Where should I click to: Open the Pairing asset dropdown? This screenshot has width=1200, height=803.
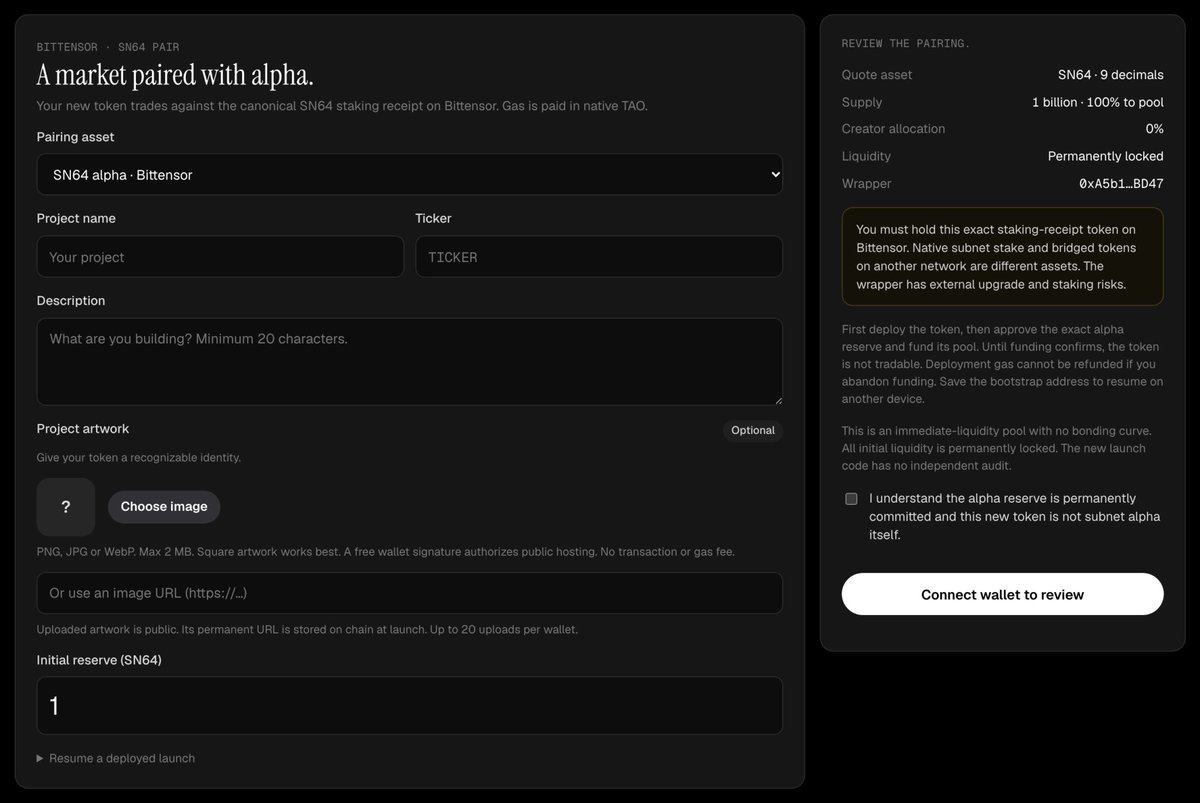[410, 174]
